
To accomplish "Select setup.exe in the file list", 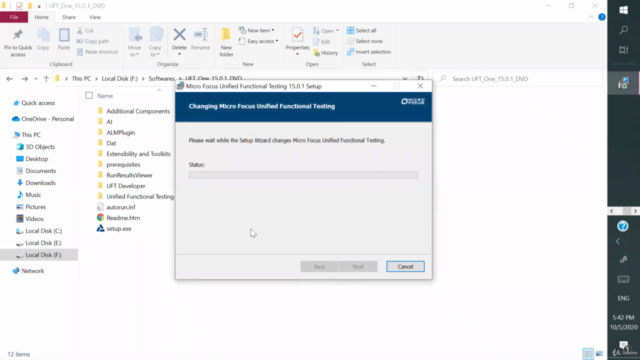I will tap(119, 229).
